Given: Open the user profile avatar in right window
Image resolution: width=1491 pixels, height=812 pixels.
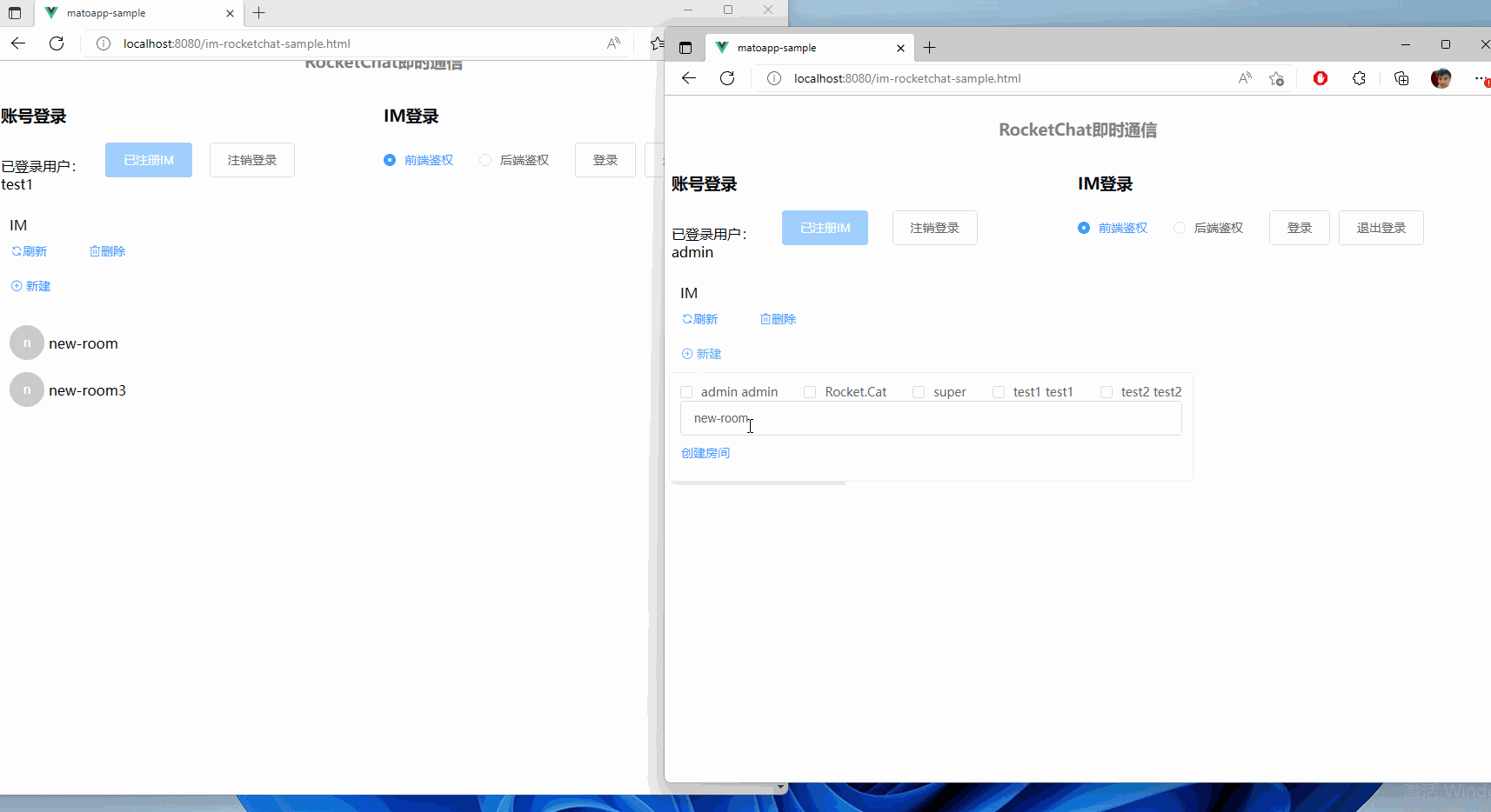Looking at the screenshot, I should (x=1441, y=78).
